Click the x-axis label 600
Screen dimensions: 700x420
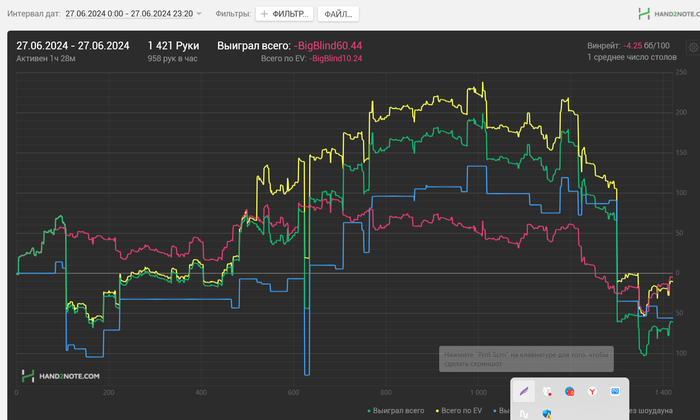click(293, 393)
